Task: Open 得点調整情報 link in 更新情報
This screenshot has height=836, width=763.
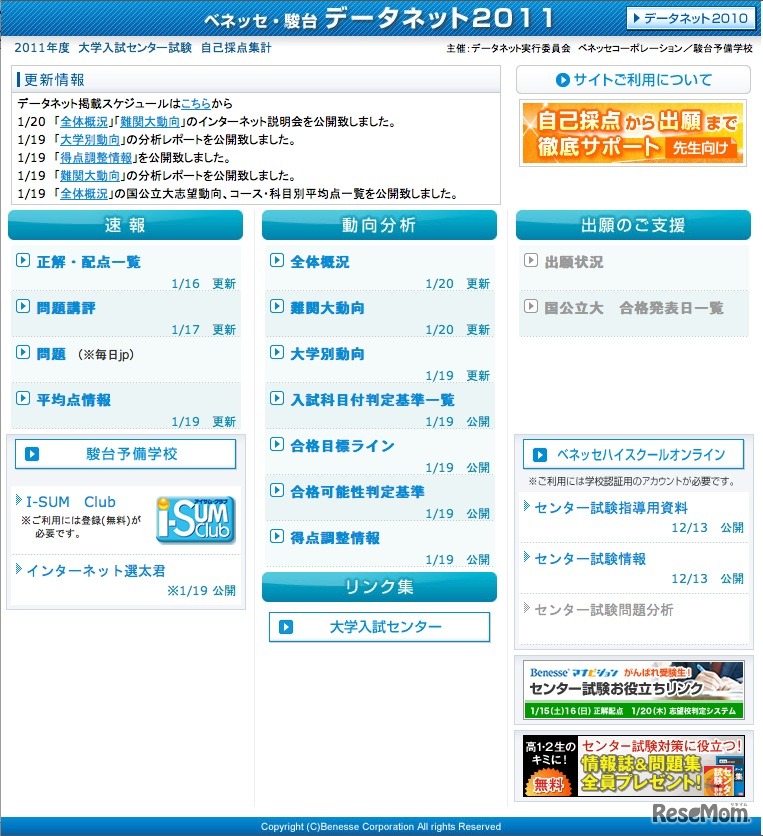Action: [96, 158]
